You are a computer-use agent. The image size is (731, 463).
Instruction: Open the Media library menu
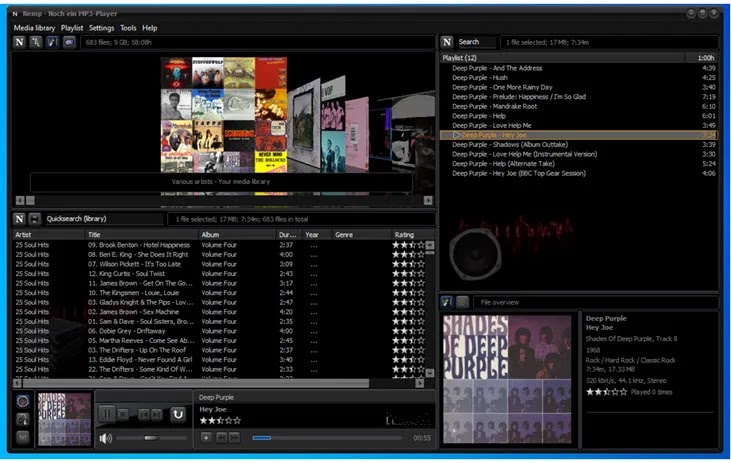(34, 28)
